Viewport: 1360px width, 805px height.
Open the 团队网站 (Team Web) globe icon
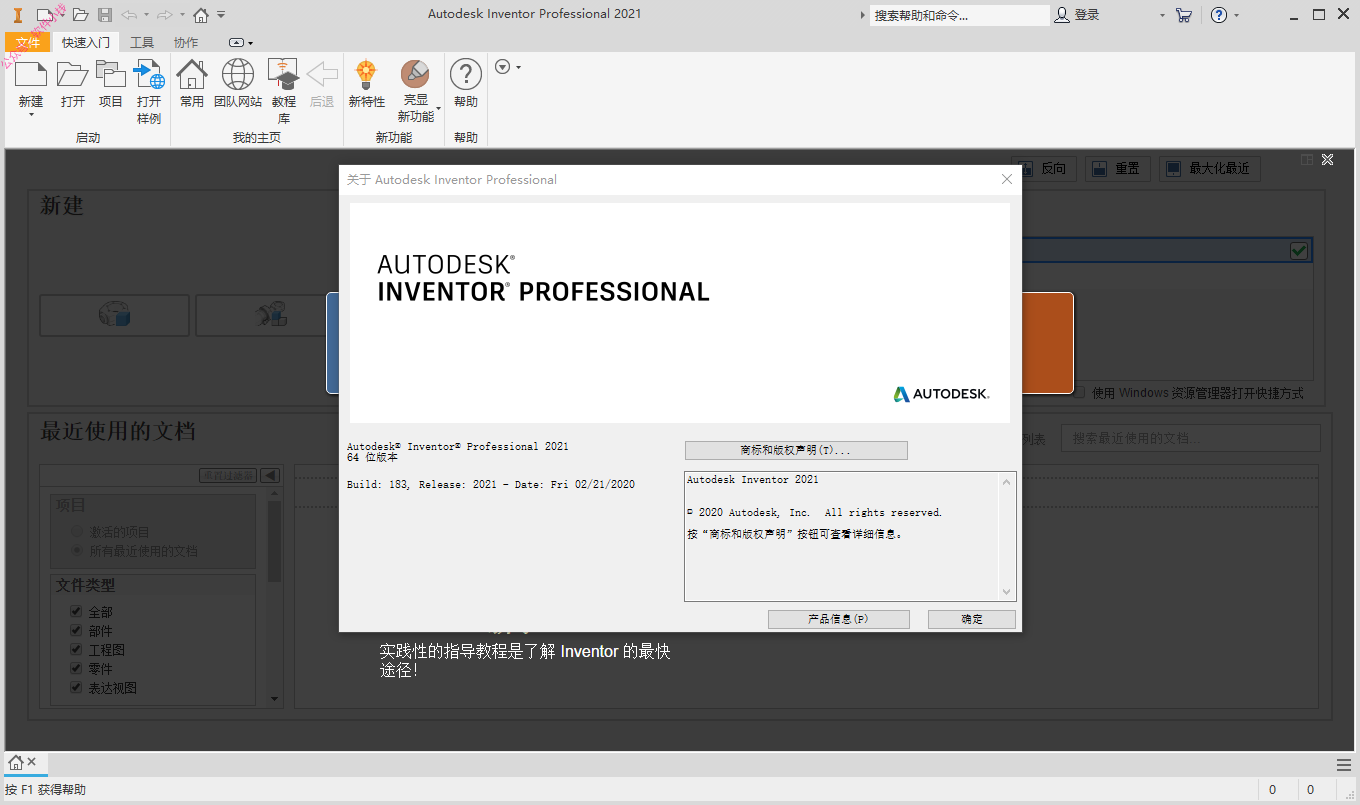tap(238, 75)
